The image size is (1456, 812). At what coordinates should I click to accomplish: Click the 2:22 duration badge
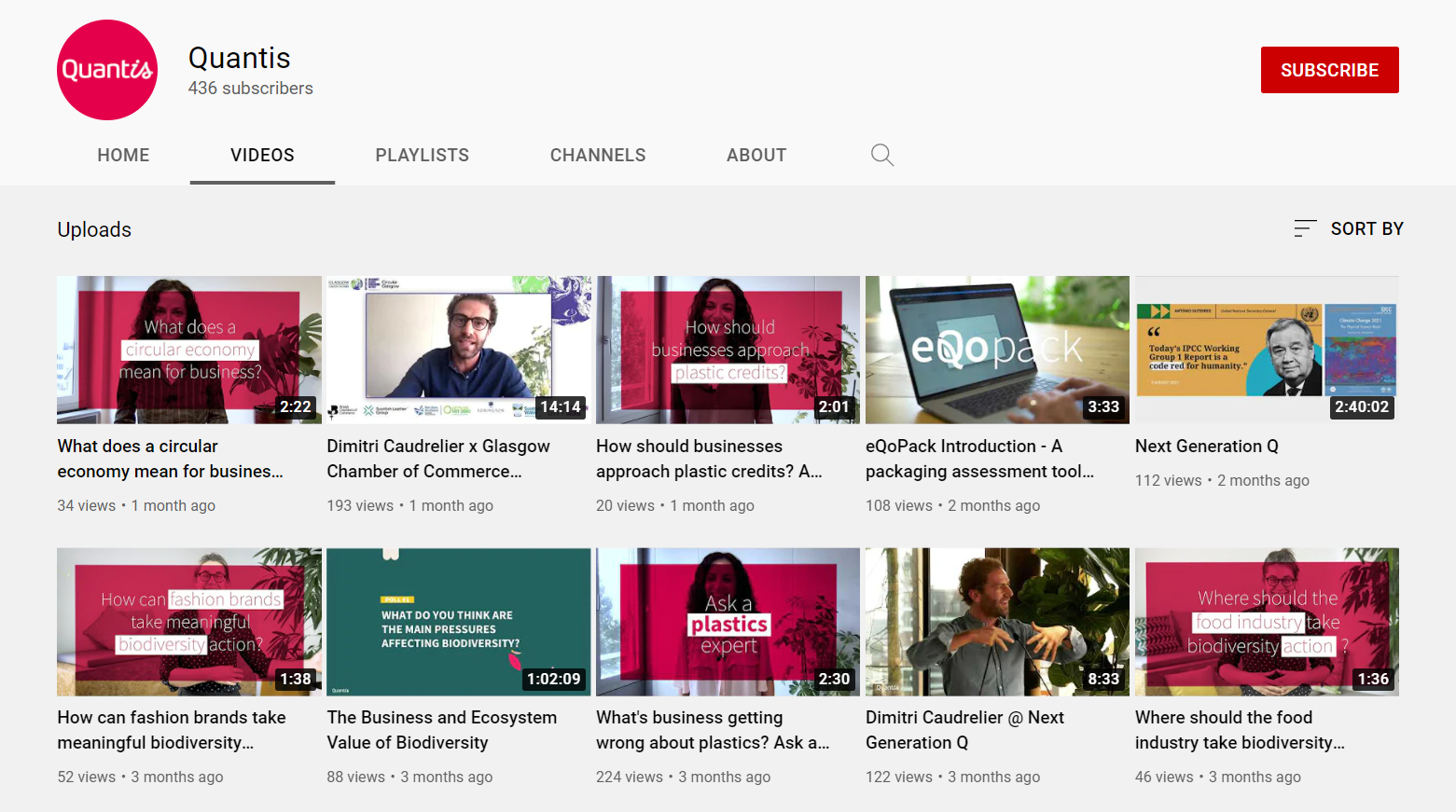[x=296, y=406]
